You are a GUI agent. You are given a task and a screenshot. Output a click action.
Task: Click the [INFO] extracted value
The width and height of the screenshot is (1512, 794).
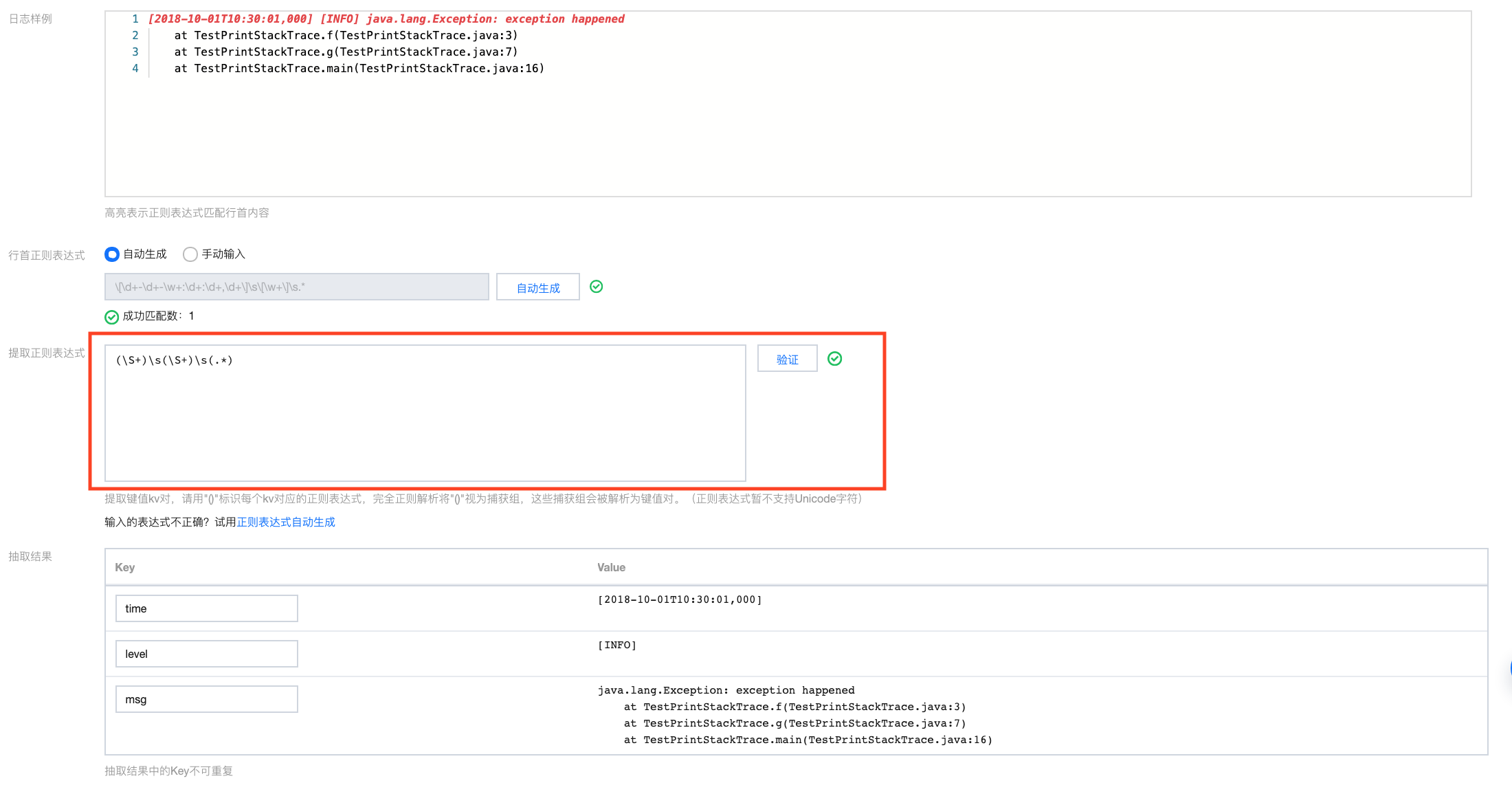pyautogui.click(x=617, y=646)
